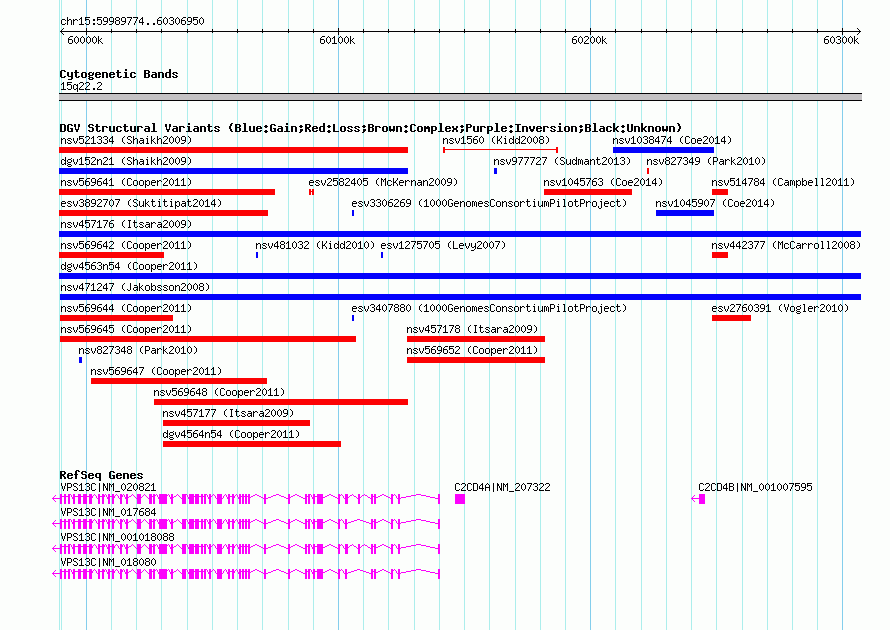Image resolution: width=890 pixels, height=630 pixels.
Task: Click the 60000k ruler tick label
Action: [85, 40]
